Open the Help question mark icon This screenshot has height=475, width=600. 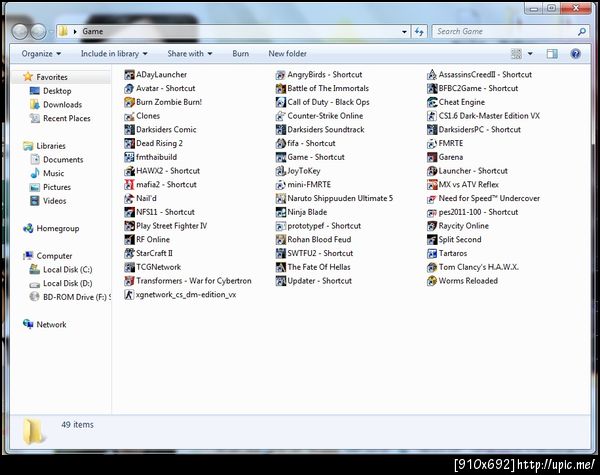pos(575,54)
